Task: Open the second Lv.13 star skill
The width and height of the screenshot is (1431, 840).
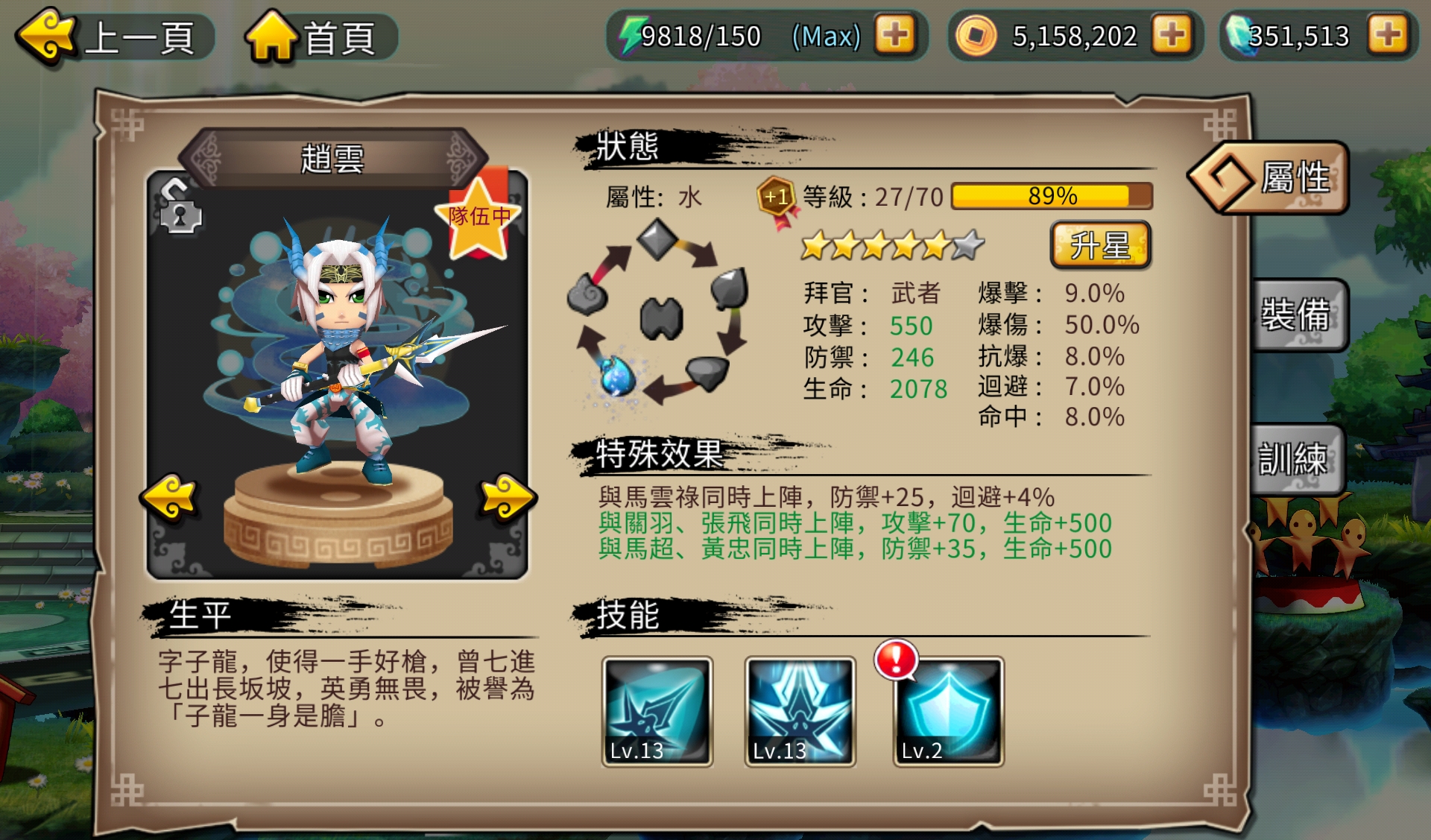Action: click(x=800, y=712)
